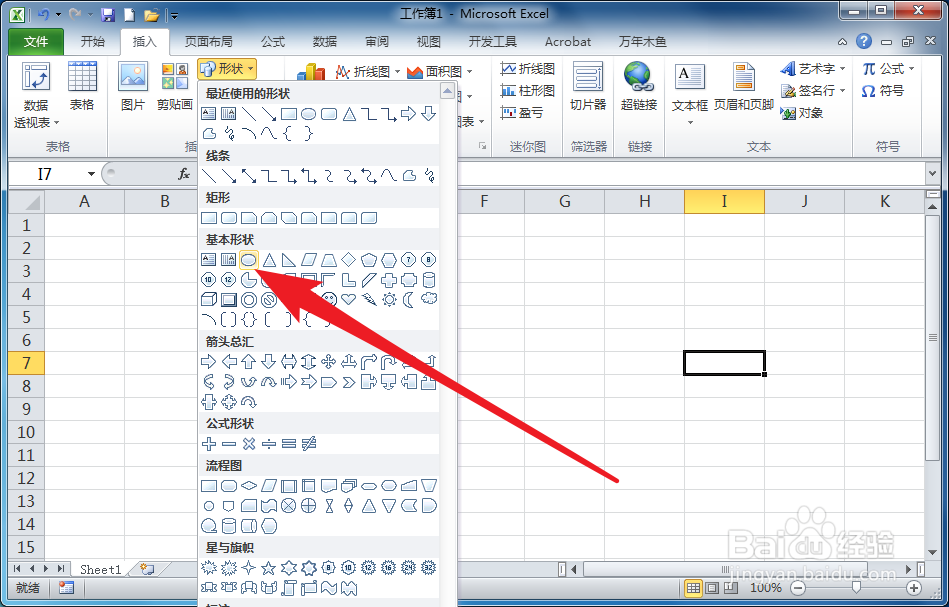This screenshot has width=949, height=607.
Task: Insert a 盈亏 win/loss sparkline
Action: point(522,113)
